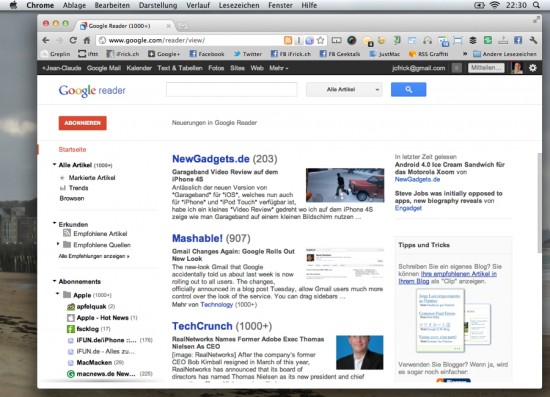550x397 pixels.
Task: Click the blue search magnifier button
Action: pyautogui.click(x=408, y=89)
